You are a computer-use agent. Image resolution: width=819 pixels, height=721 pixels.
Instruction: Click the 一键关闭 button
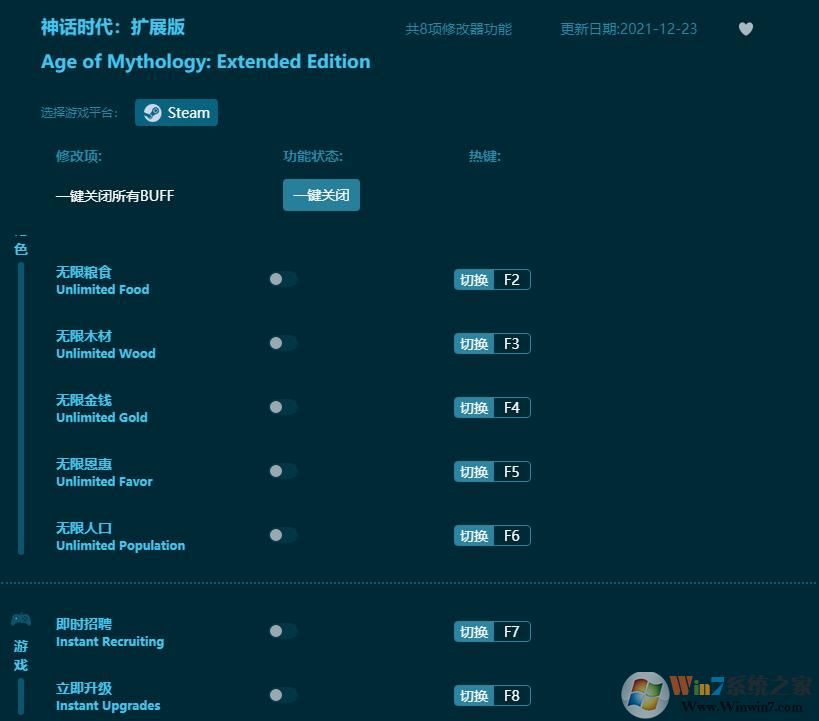321,195
